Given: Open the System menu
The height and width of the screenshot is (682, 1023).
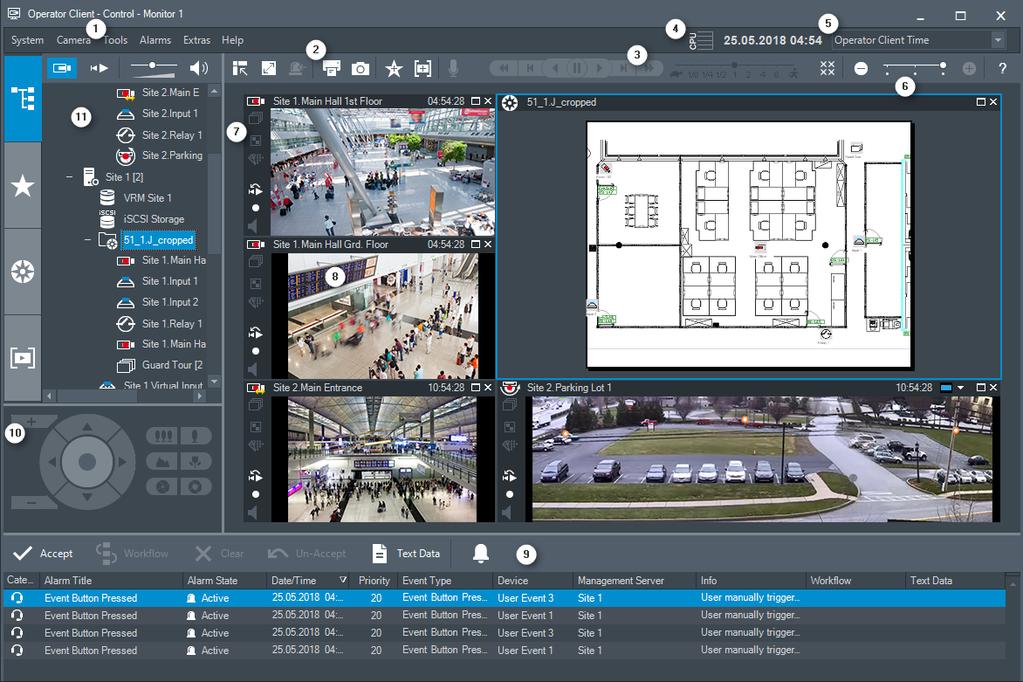Looking at the screenshot, I should [x=27, y=40].
